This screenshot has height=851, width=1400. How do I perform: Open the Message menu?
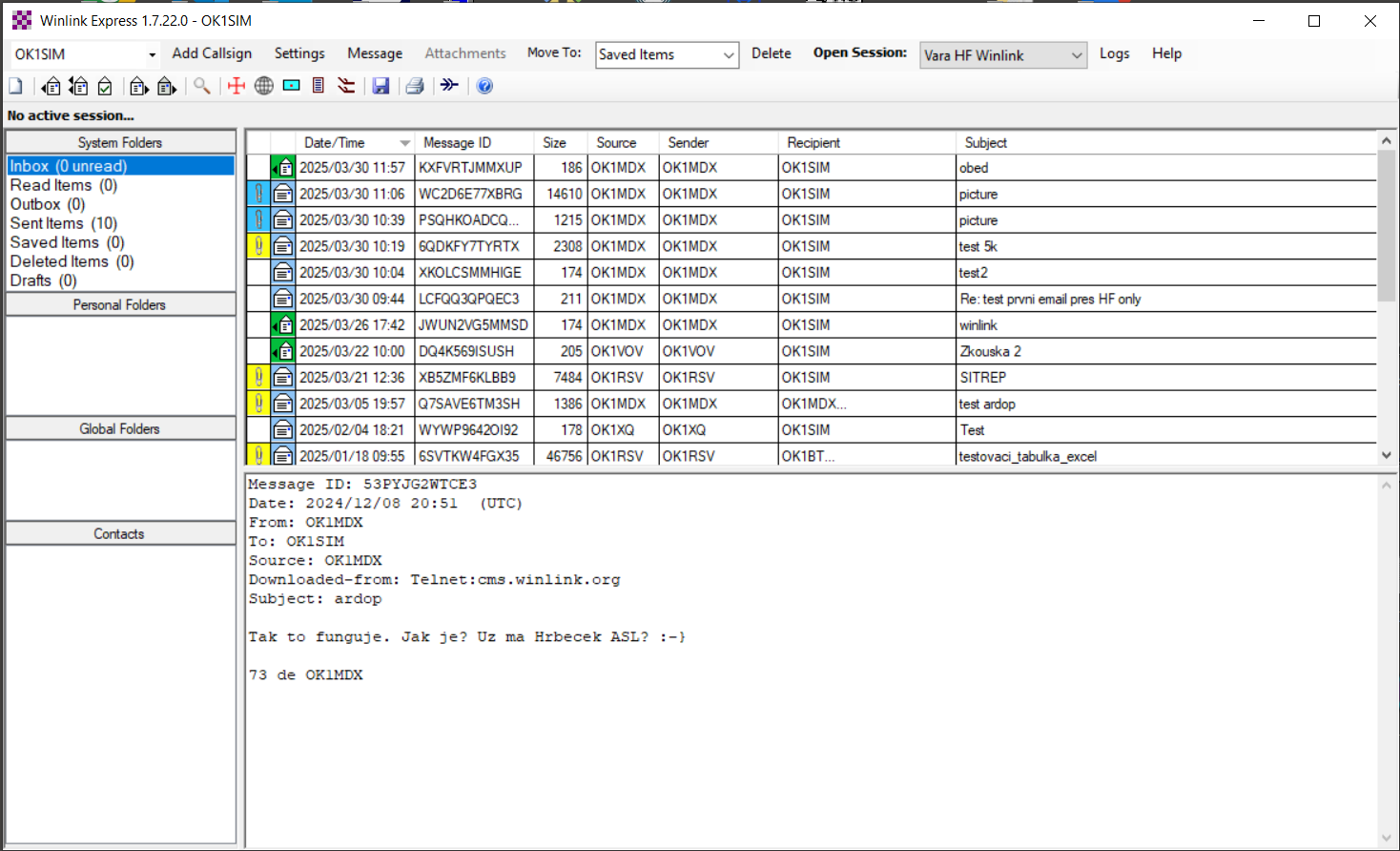375,53
